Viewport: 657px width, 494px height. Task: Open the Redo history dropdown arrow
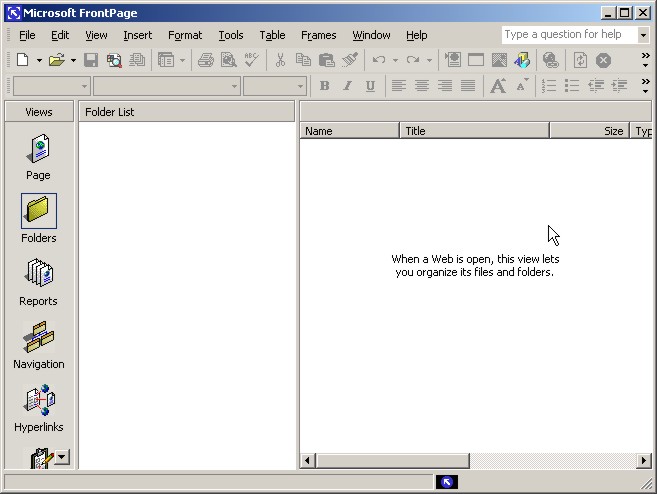click(429, 60)
